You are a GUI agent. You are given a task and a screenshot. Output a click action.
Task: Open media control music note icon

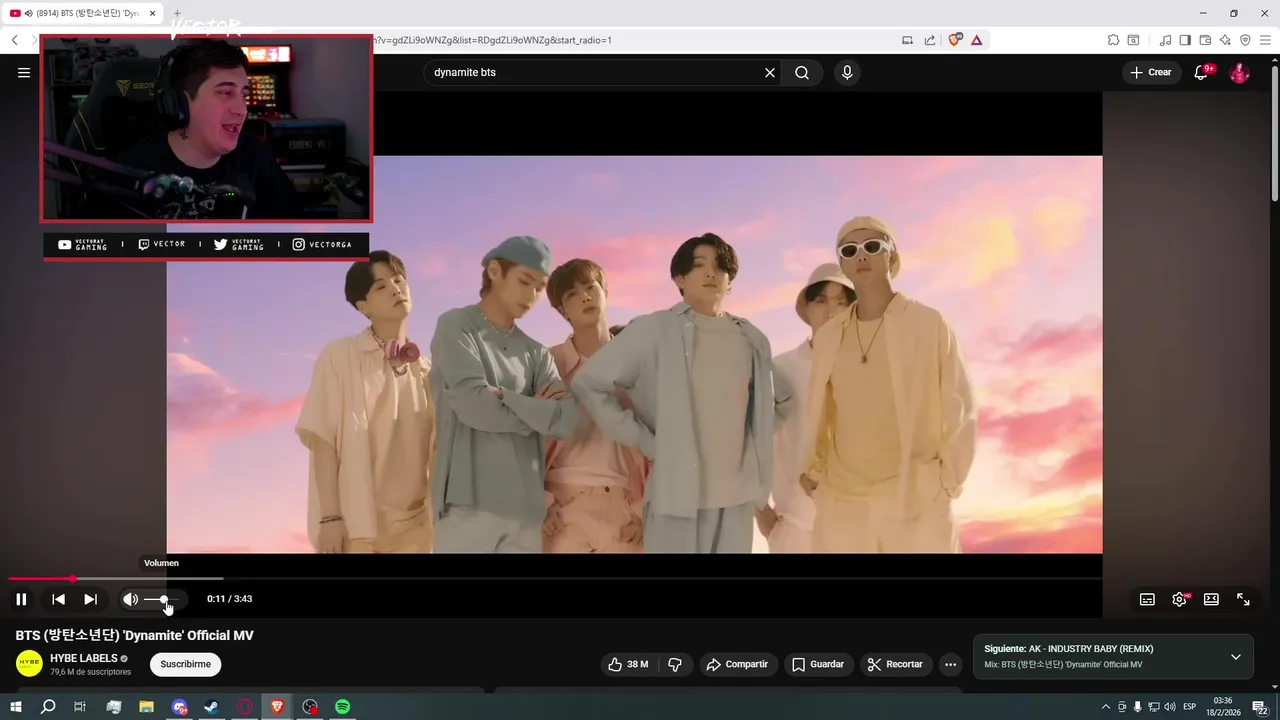pos(1165,40)
